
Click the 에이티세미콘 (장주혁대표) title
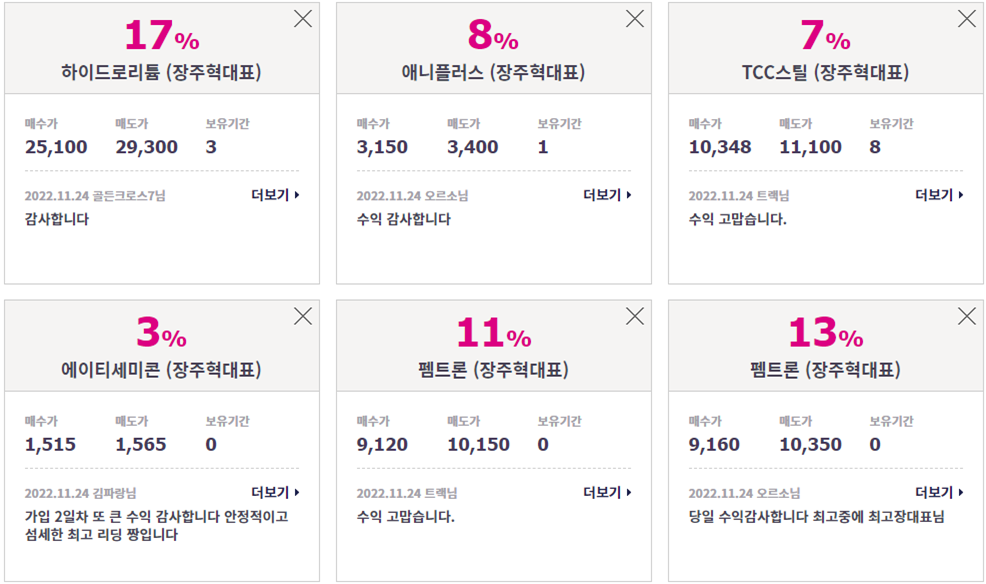pos(161,370)
